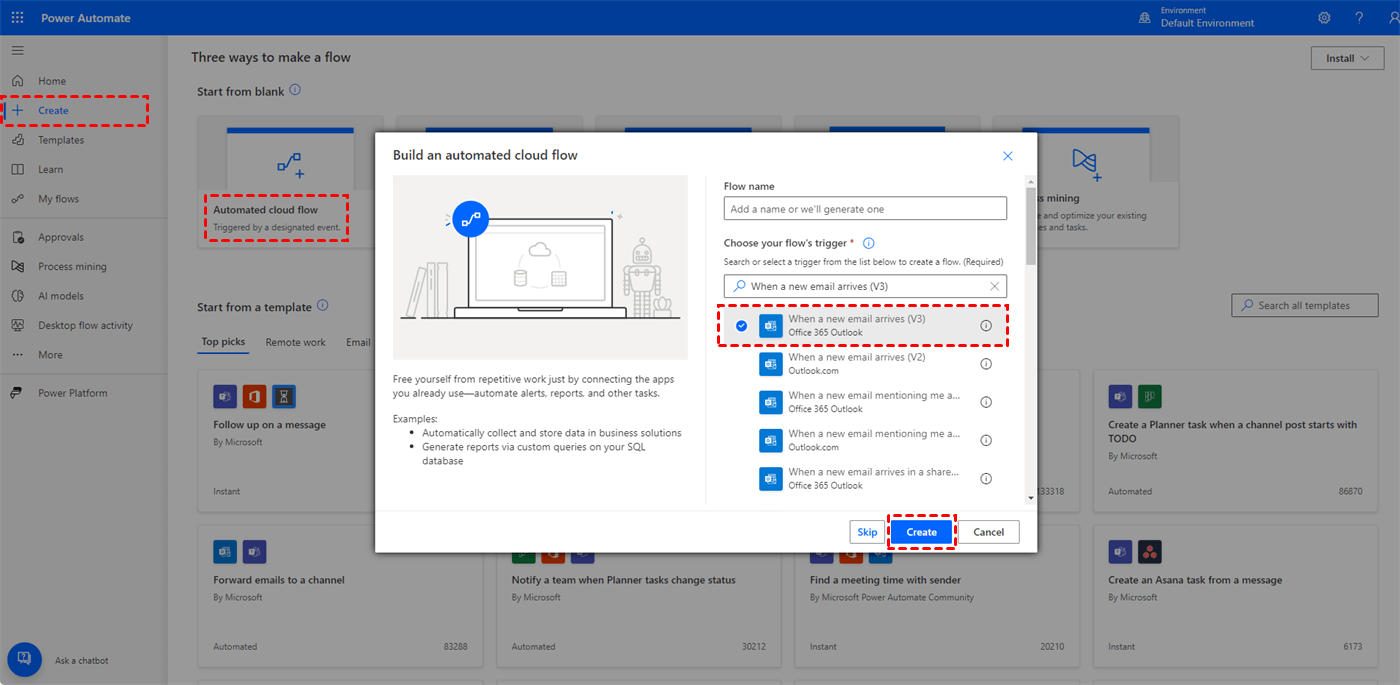Show info for When a new email arrives (V2)
This screenshot has height=685, width=1400.
986,364
